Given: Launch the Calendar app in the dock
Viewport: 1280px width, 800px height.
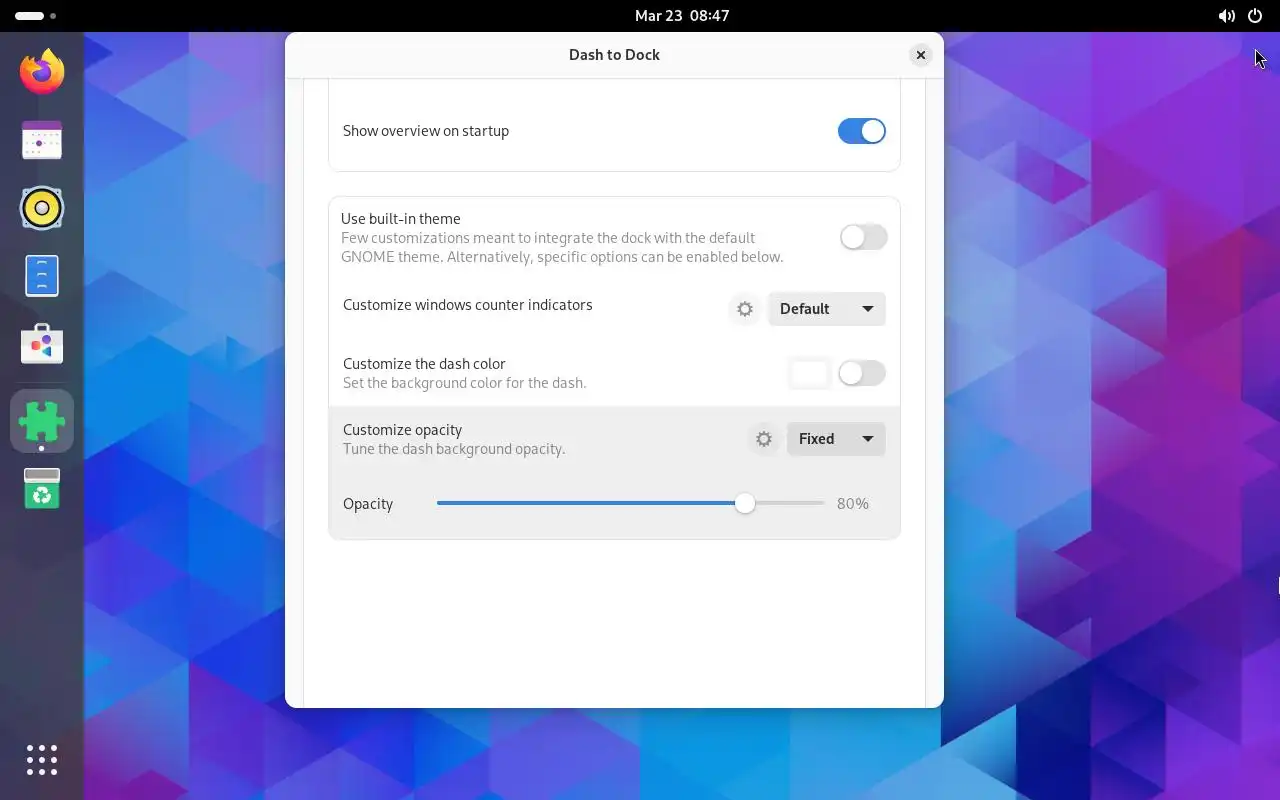Looking at the screenshot, I should pos(42,141).
